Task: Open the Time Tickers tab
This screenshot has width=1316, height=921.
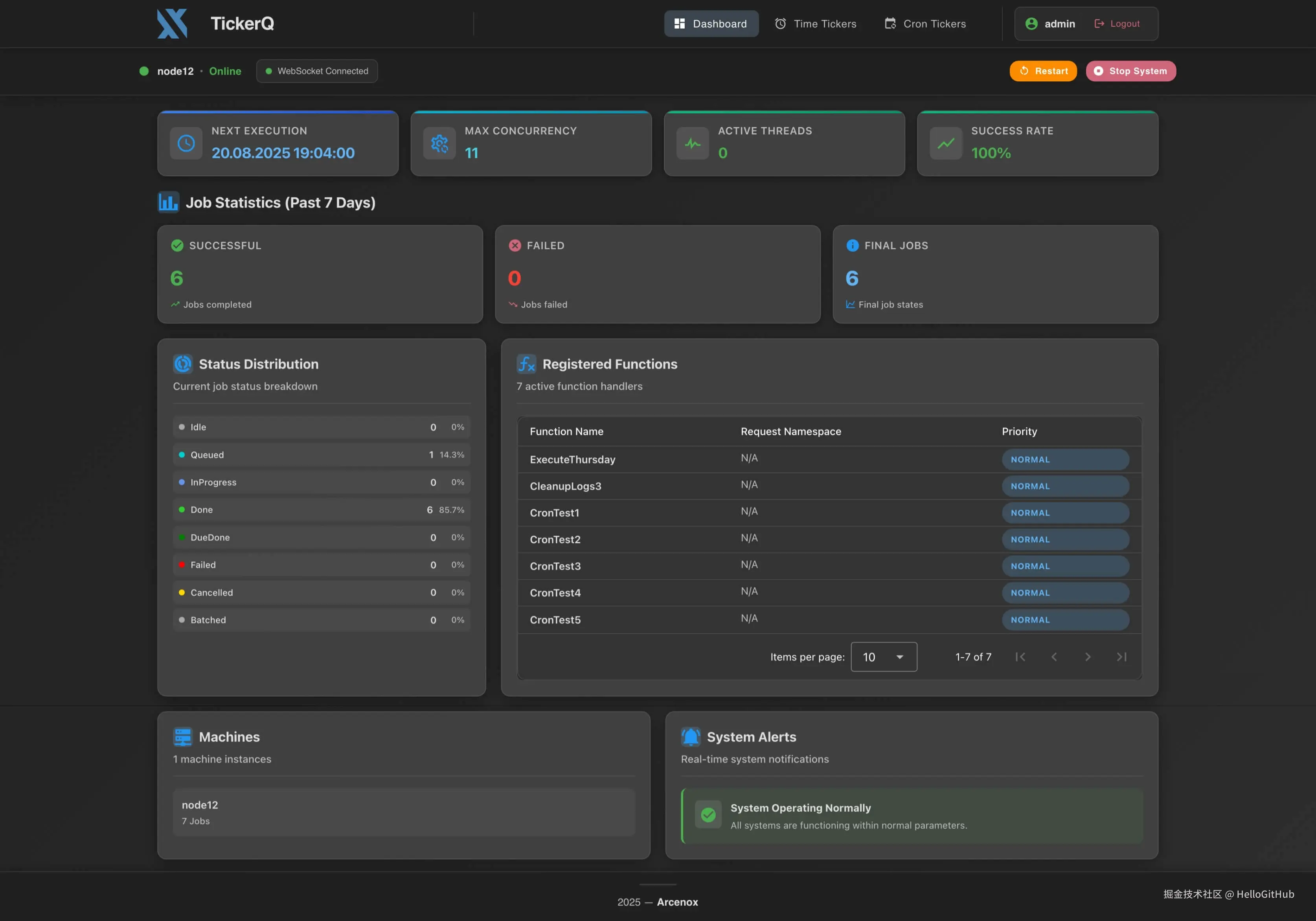Action: (x=815, y=24)
